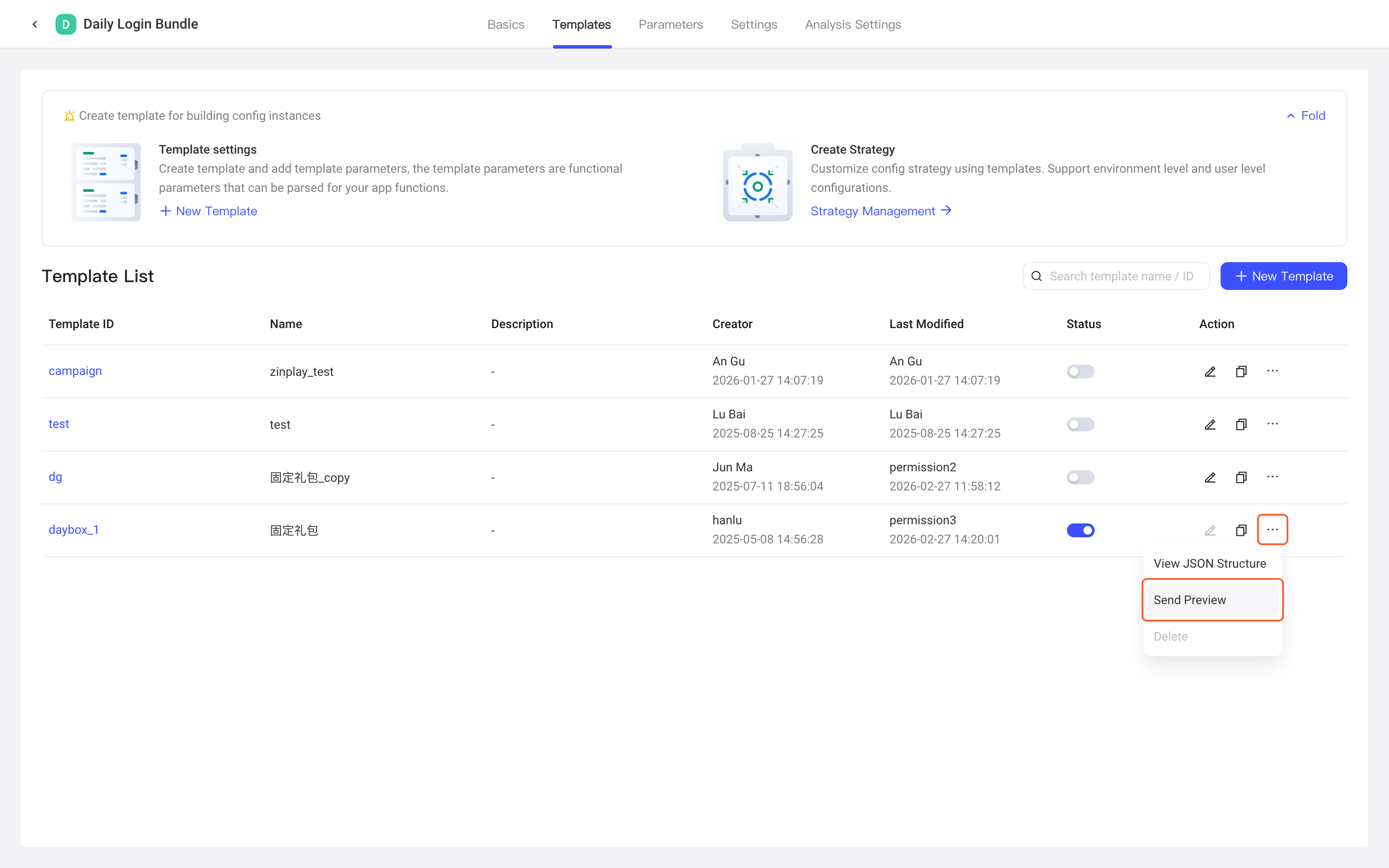Open more actions for campaign row
Viewport: 1389px width, 868px height.
point(1273,371)
